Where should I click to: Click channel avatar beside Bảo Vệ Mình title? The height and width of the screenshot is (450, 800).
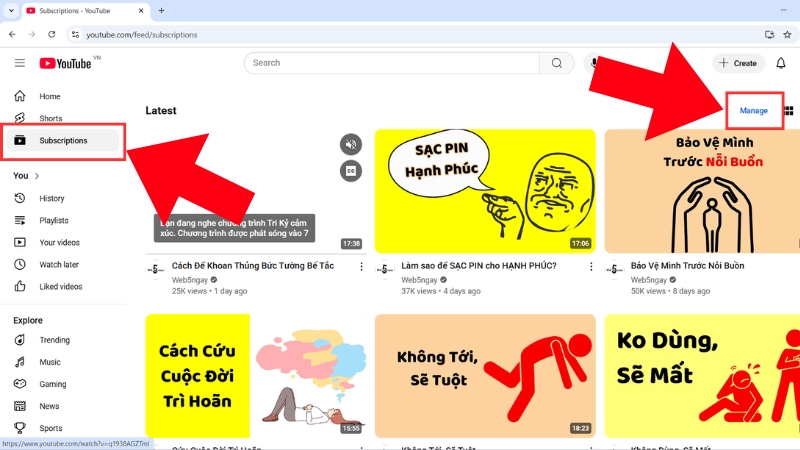(615, 269)
